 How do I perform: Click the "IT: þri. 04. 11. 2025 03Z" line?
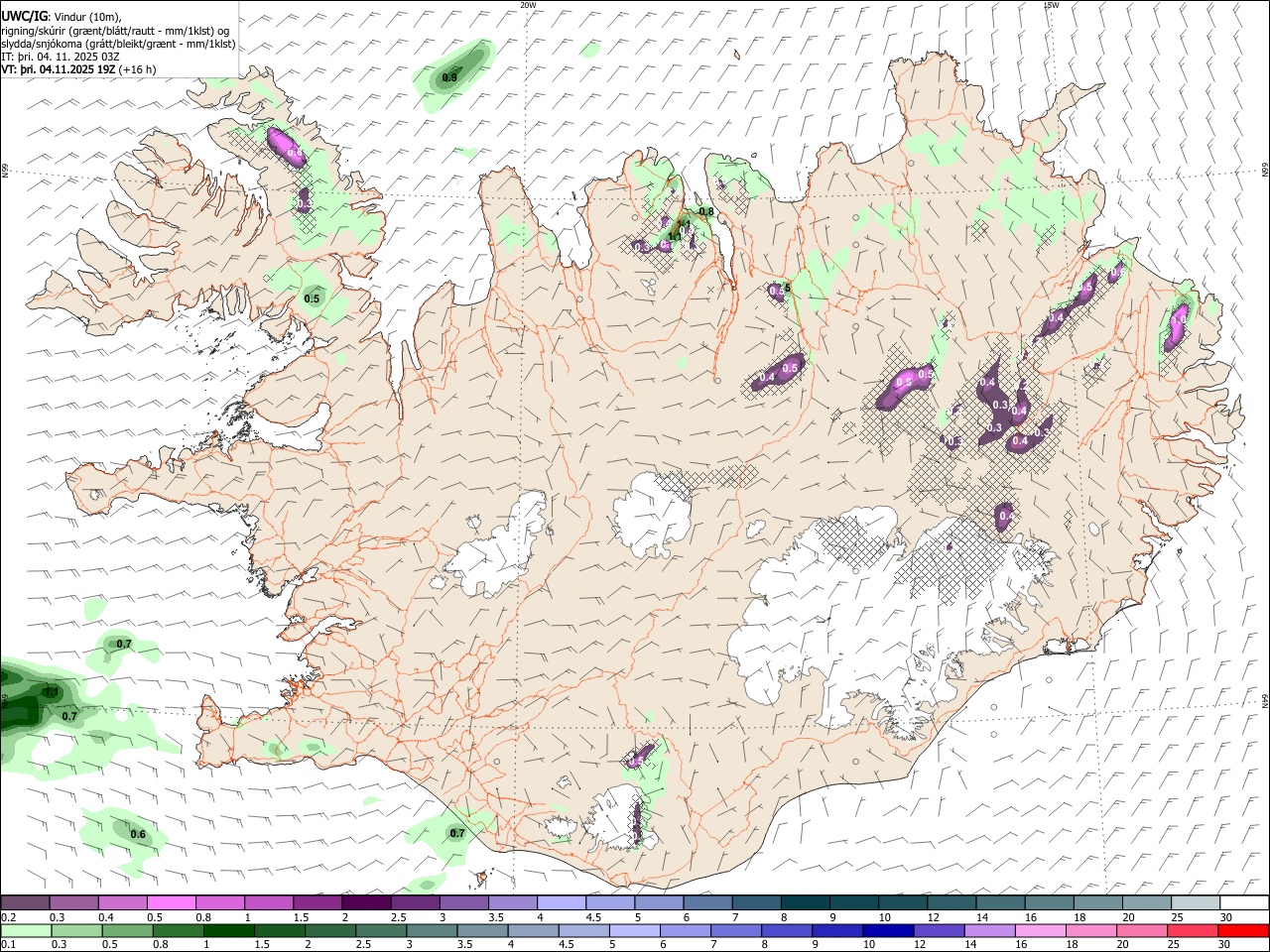[61, 57]
